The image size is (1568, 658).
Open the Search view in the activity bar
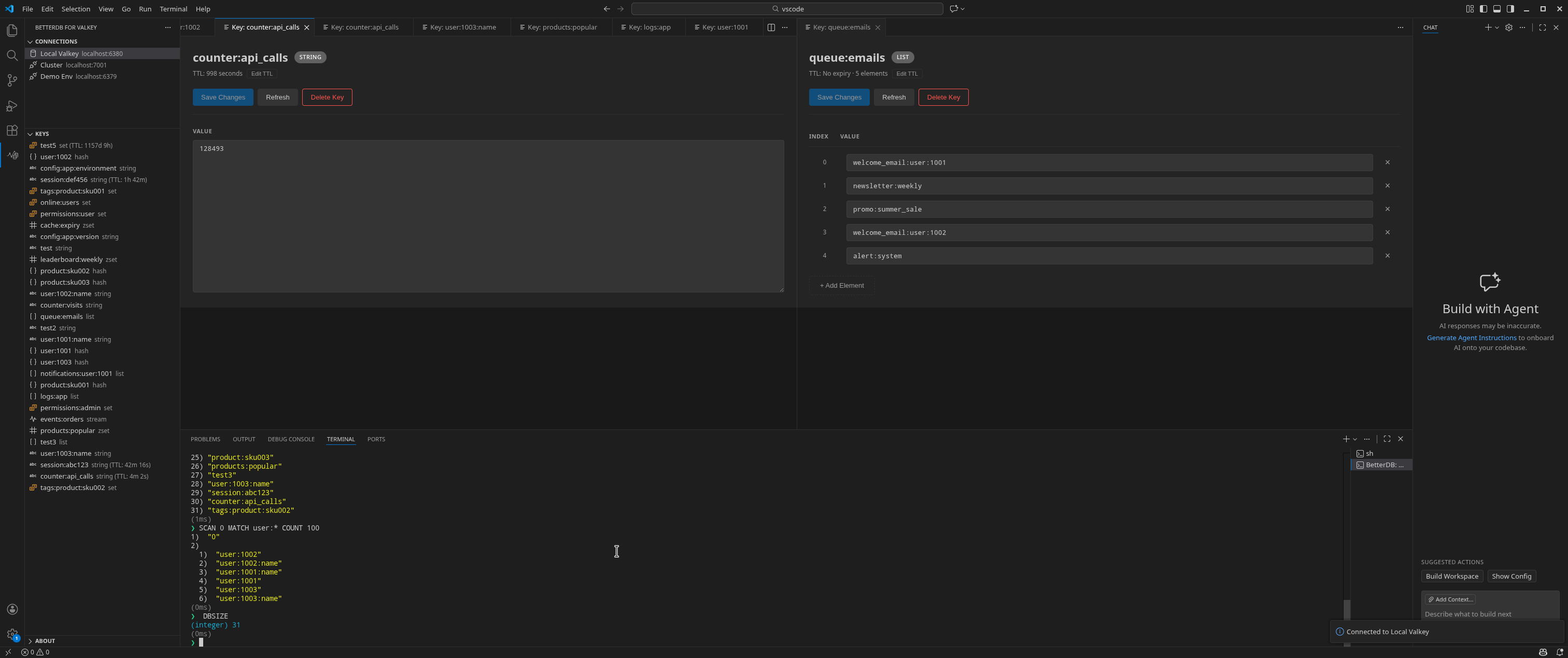(x=12, y=55)
